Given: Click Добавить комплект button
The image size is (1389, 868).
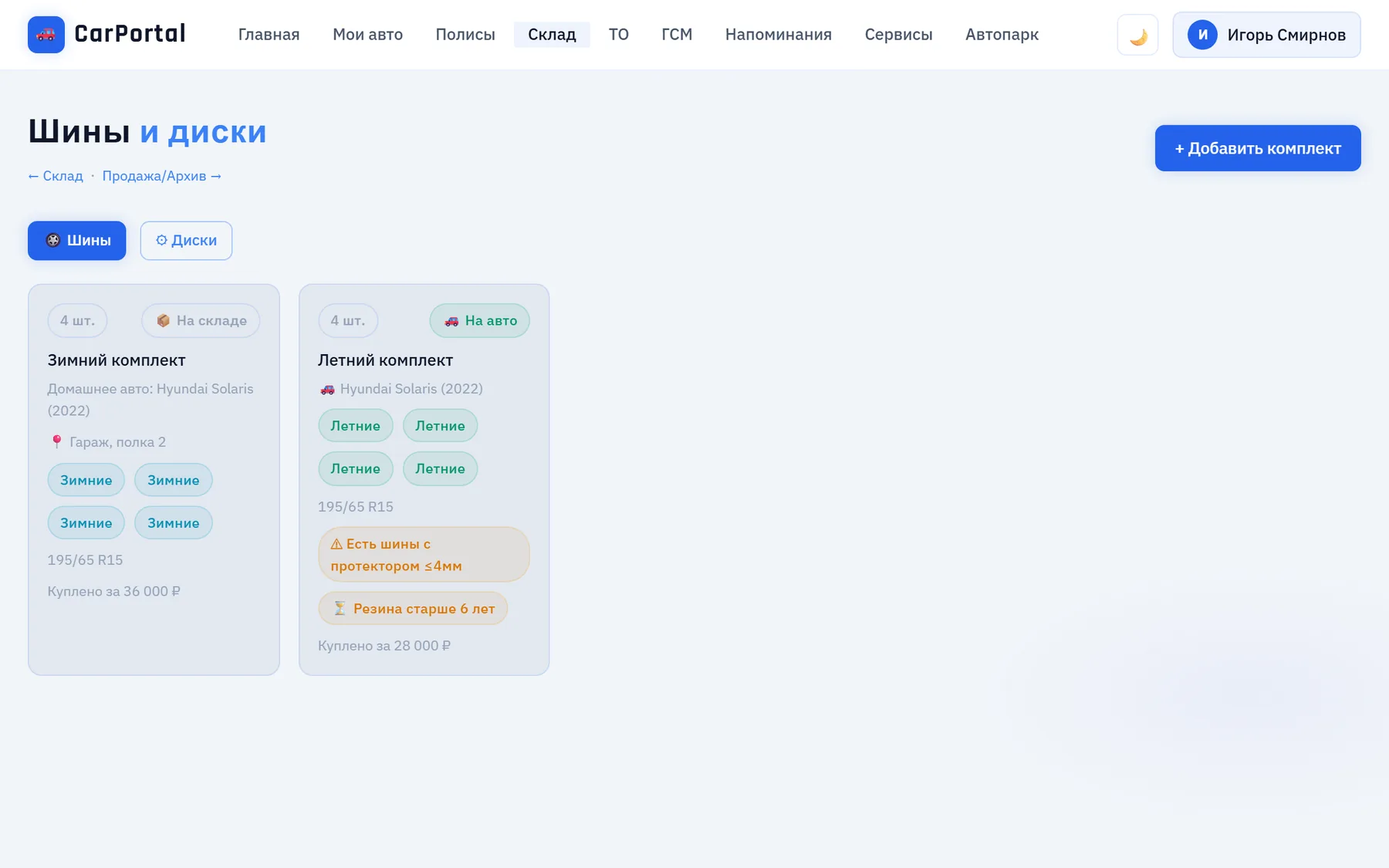Looking at the screenshot, I should pyautogui.click(x=1258, y=148).
